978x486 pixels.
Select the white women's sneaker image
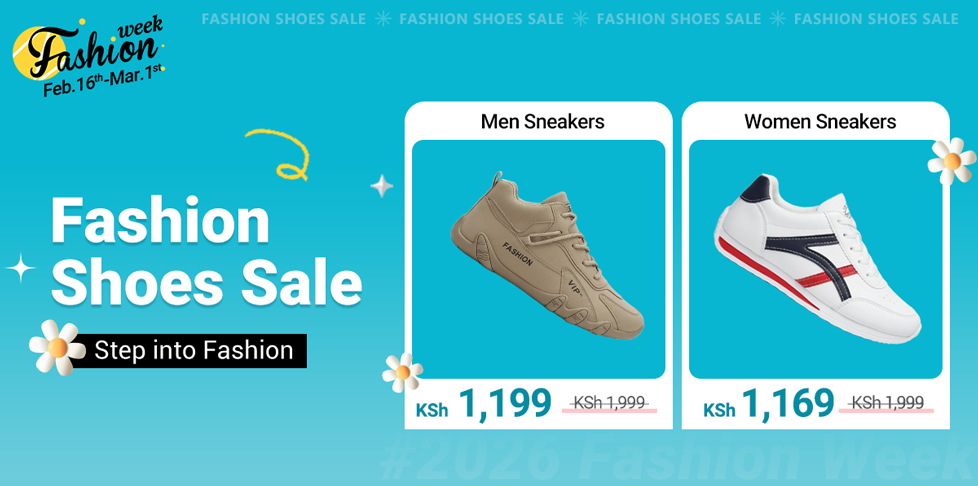(815, 258)
